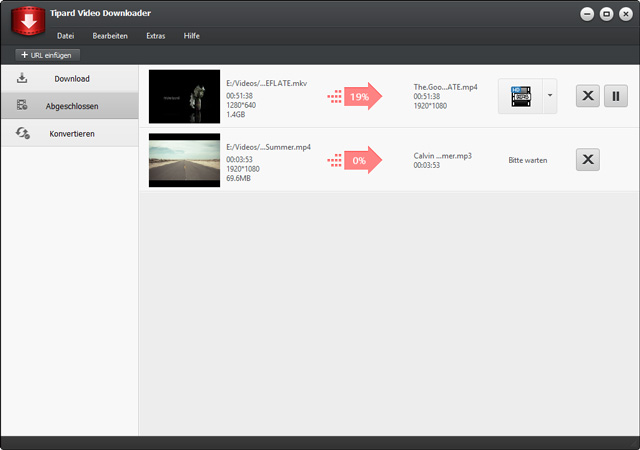Select the Konvertieren sidebar tab
640x450 pixels.
pos(70,134)
